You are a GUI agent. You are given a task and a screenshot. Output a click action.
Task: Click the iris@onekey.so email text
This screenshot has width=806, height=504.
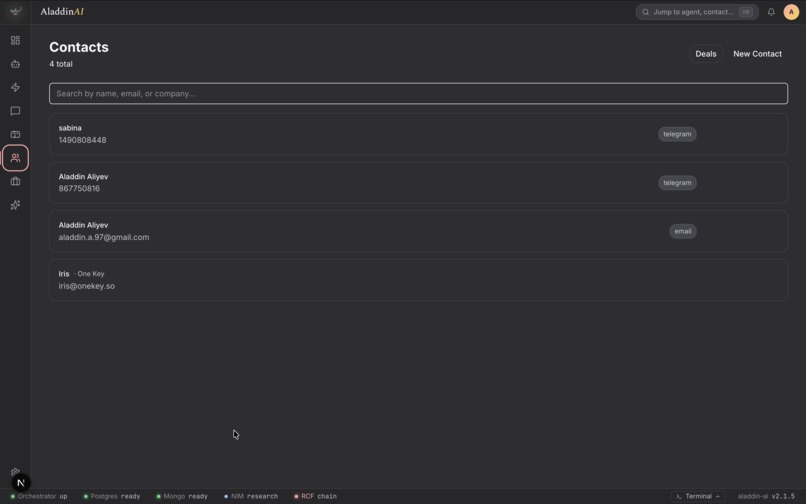coord(87,286)
